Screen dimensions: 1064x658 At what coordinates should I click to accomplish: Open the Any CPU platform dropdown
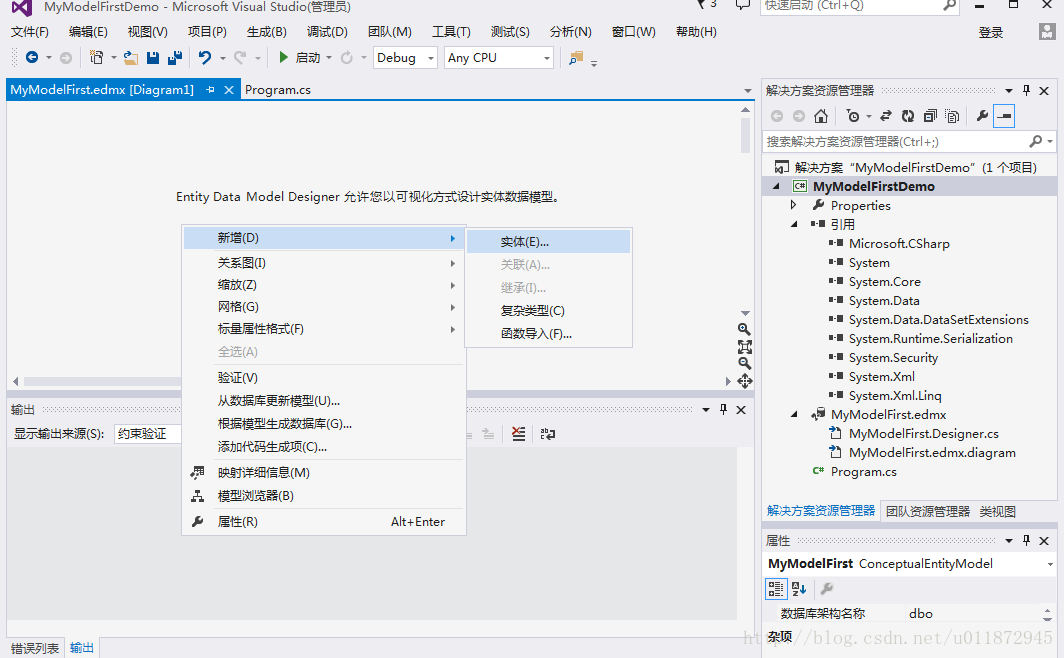[547, 58]
